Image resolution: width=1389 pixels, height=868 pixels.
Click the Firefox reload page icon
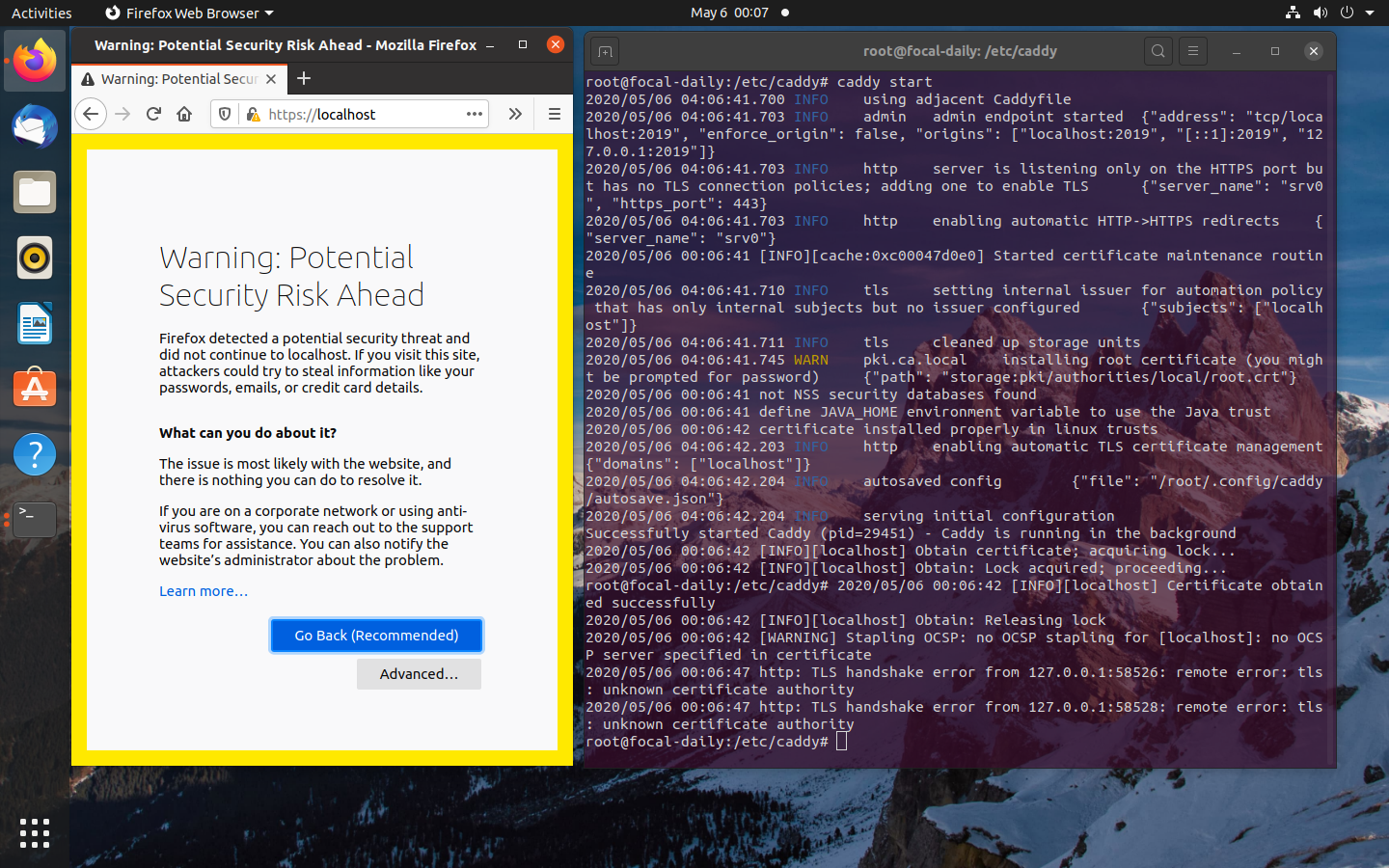tap(153, 114)
